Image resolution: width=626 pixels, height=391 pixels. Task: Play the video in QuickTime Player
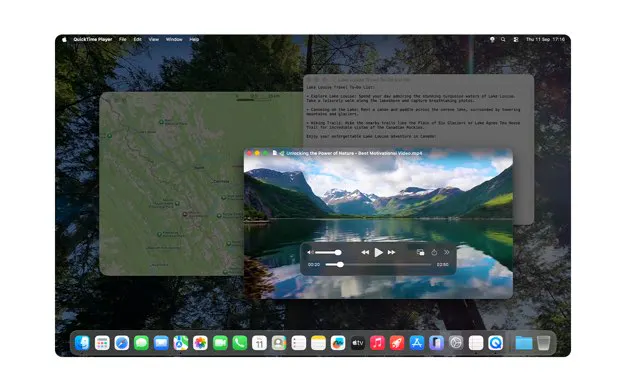378,252
